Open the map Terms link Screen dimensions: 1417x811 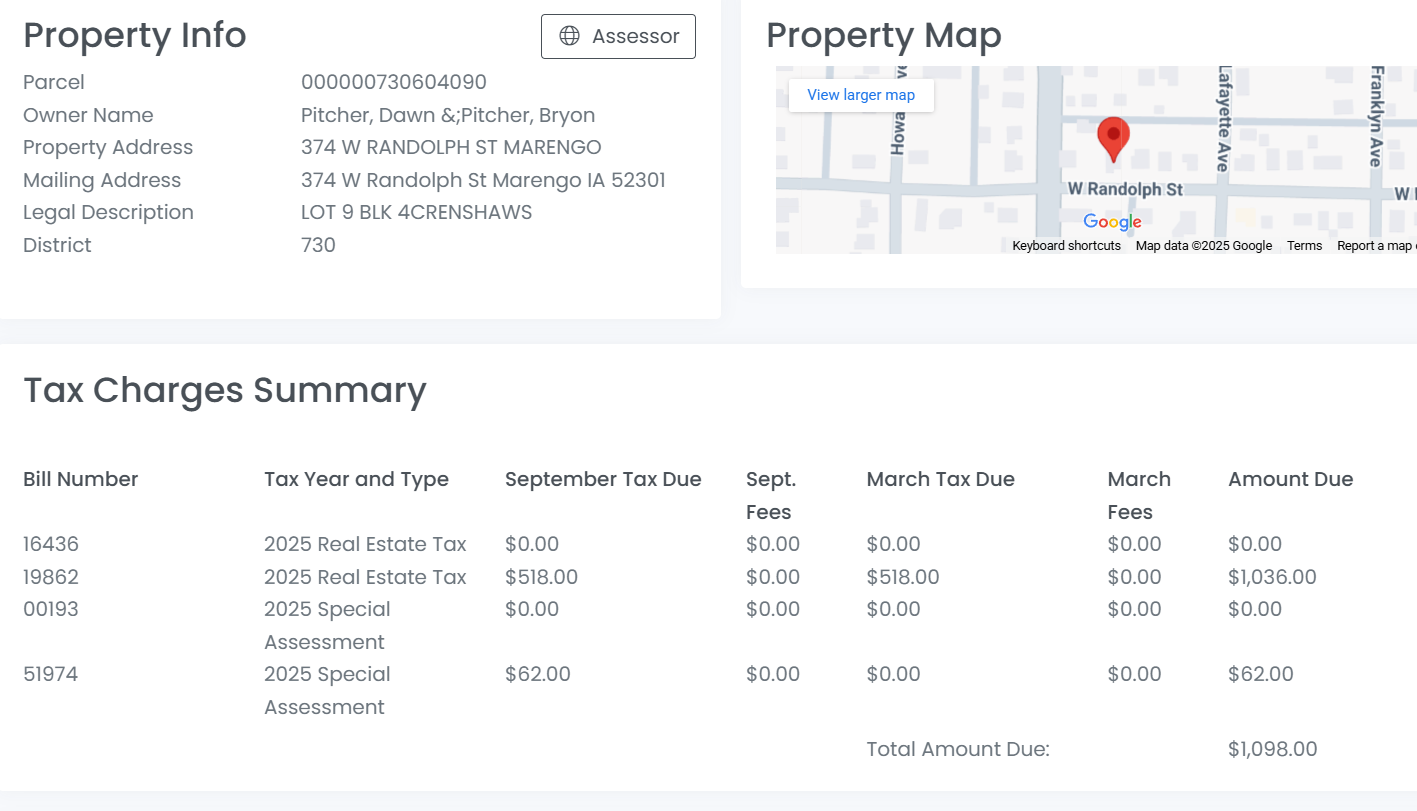point(1304,246)
